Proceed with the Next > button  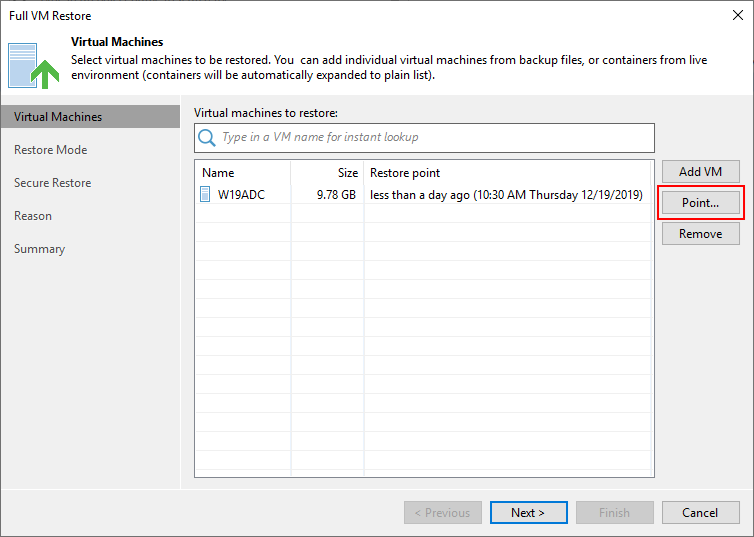[528, 513]
